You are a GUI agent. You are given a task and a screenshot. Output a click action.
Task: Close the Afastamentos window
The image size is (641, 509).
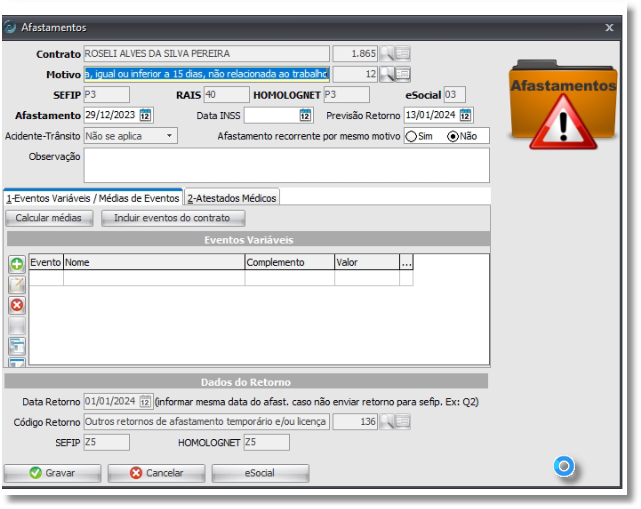[x=609, y=27]
